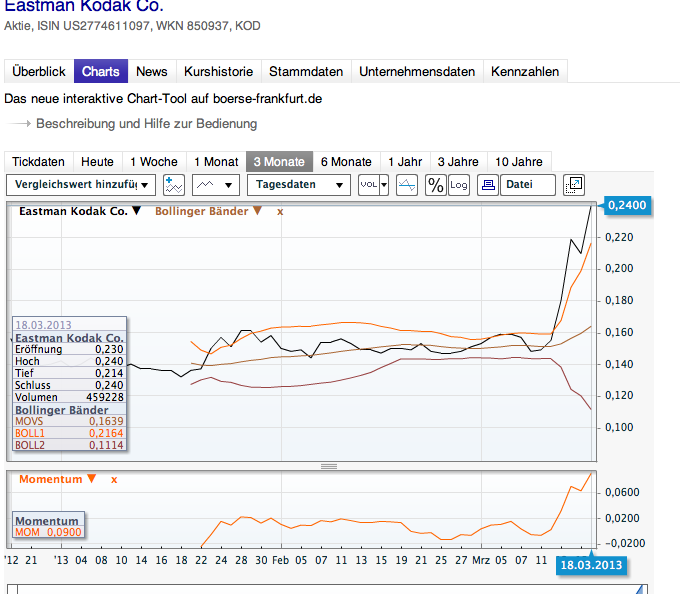Screen dimensions: 680x594
Task: Open the Vergleichswert hinzufügen dropdown
Action: 81,185
